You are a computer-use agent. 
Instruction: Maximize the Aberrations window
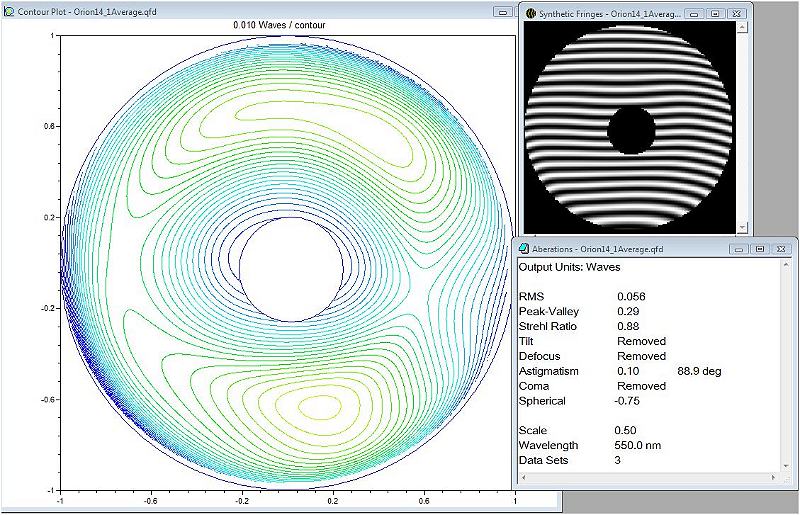click(x=760, y=249)
